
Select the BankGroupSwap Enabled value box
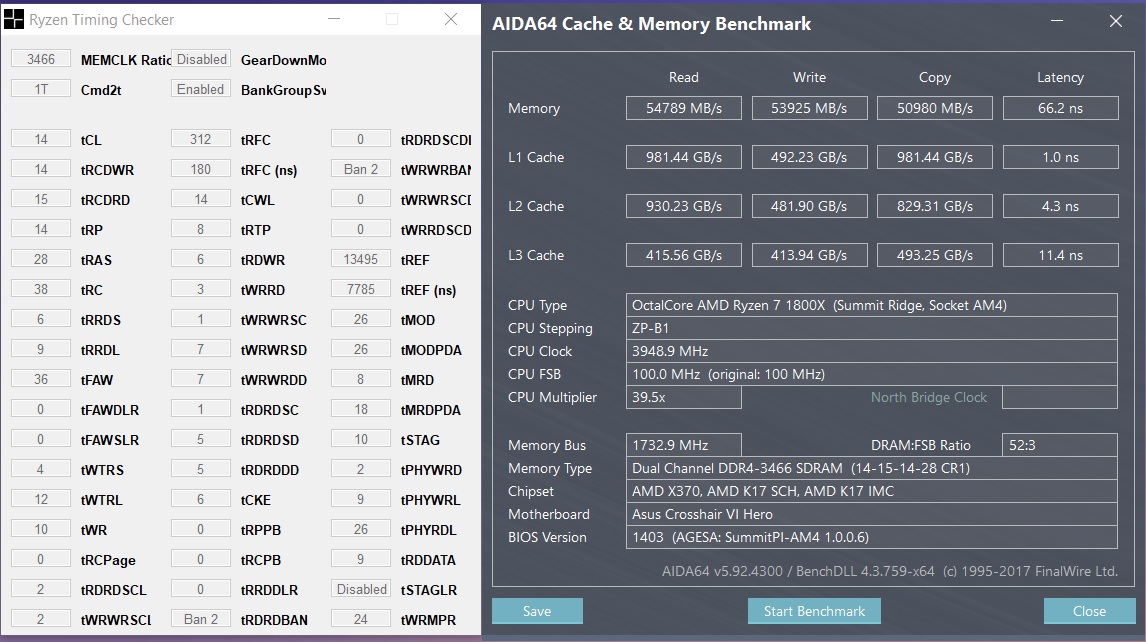point(201,89)
